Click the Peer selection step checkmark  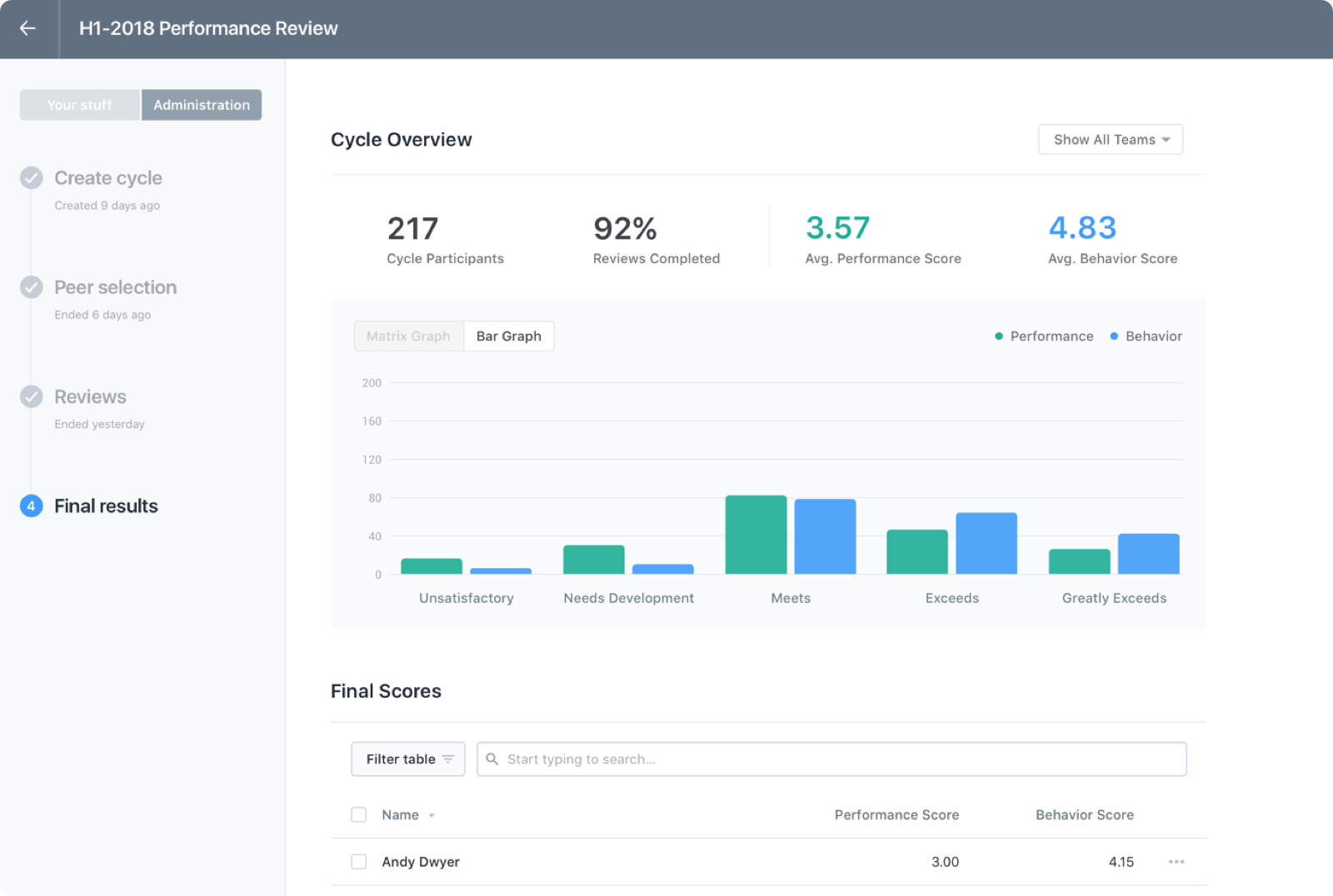pyautogui.click(x=31, y=286)
